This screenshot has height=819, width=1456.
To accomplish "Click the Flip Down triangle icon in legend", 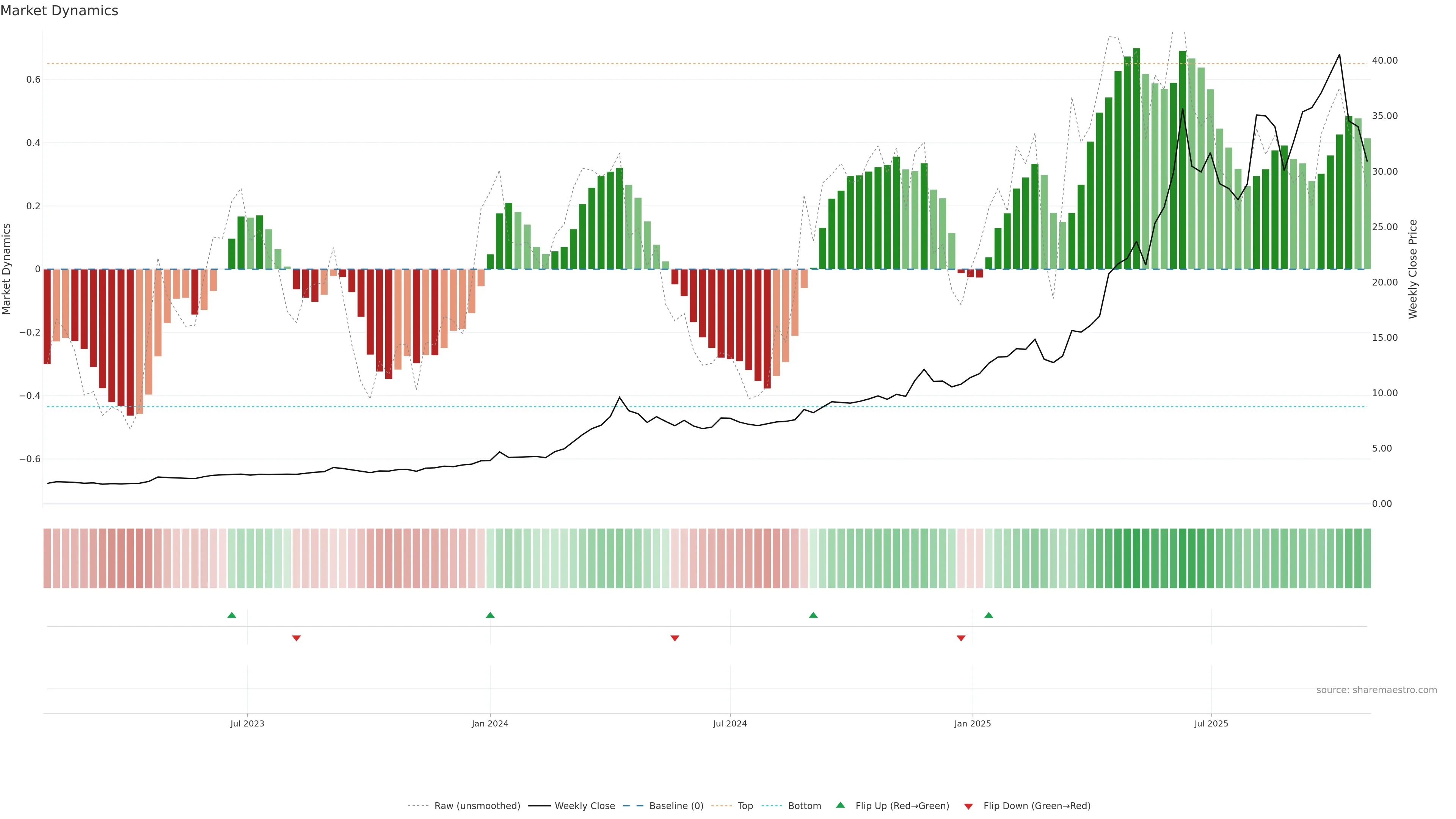I will tap(968, 806).
